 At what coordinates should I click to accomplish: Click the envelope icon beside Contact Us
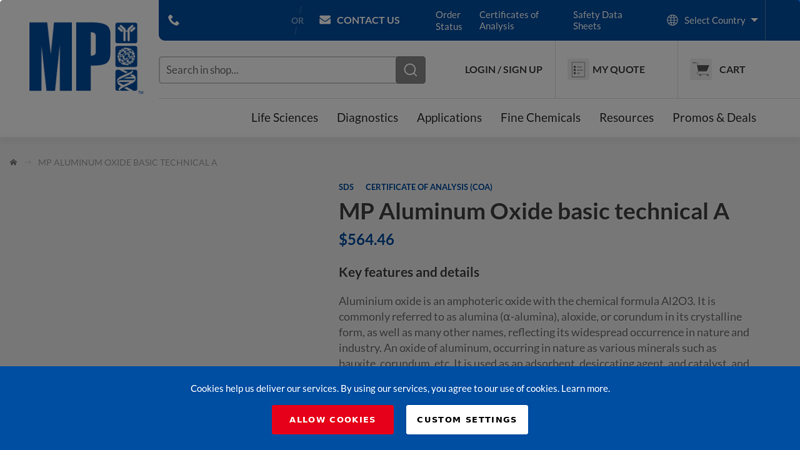pyautogui.click(x=325, y=20)
